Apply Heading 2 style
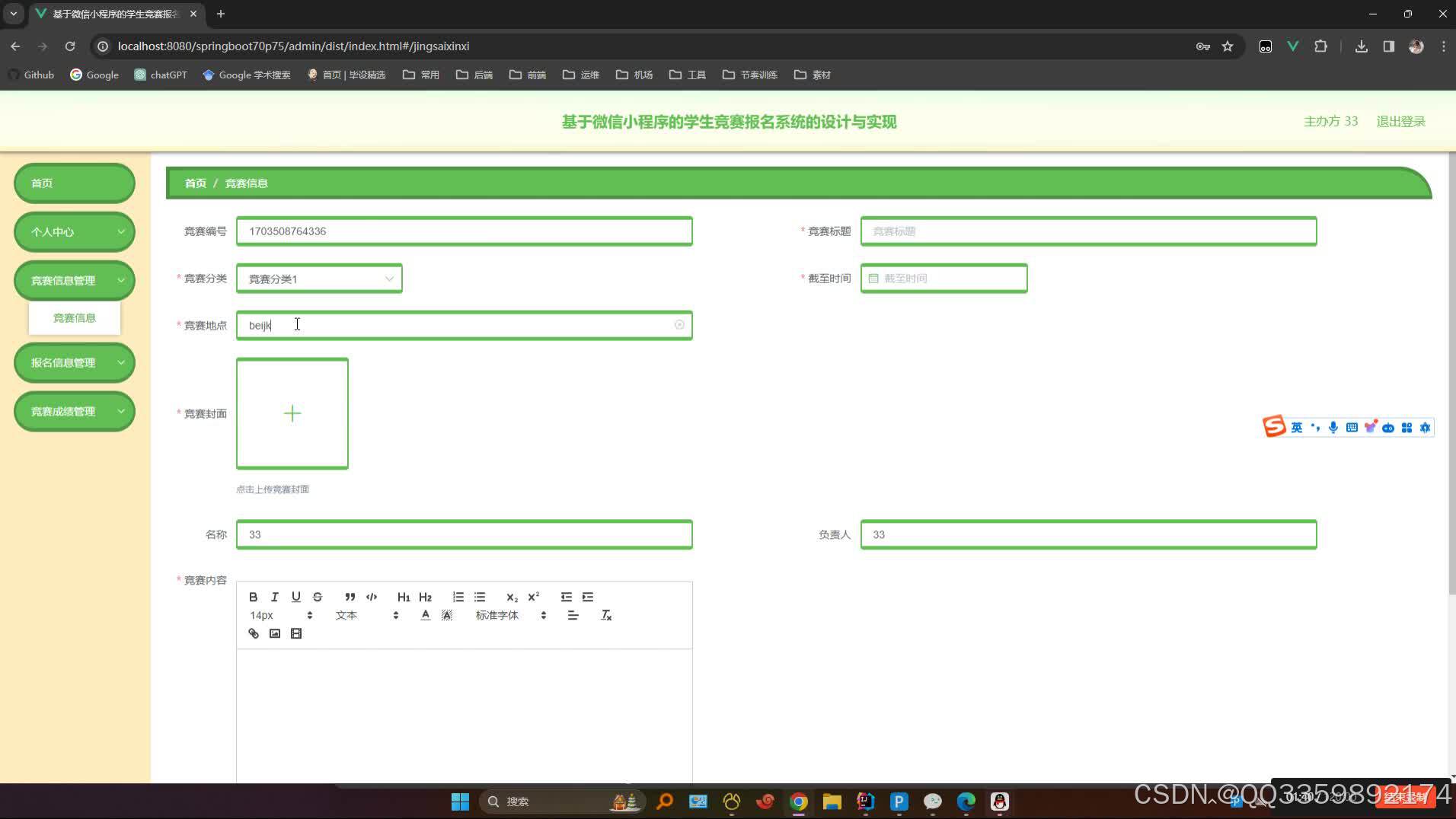The width and height of the screenshot is (1456, 819). (x=425, y=597)
